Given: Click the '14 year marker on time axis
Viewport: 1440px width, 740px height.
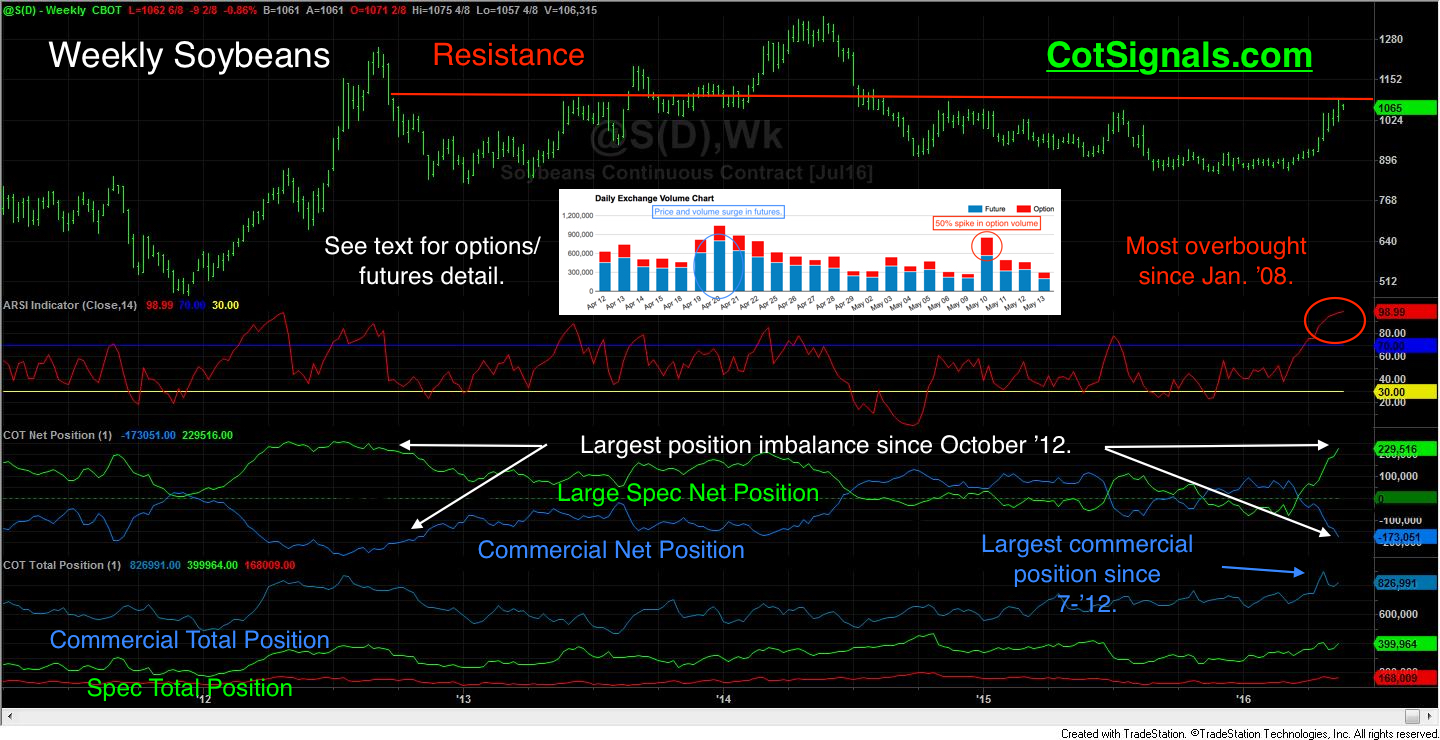Looking at the screenshot, I should click(x=722, y=699).
